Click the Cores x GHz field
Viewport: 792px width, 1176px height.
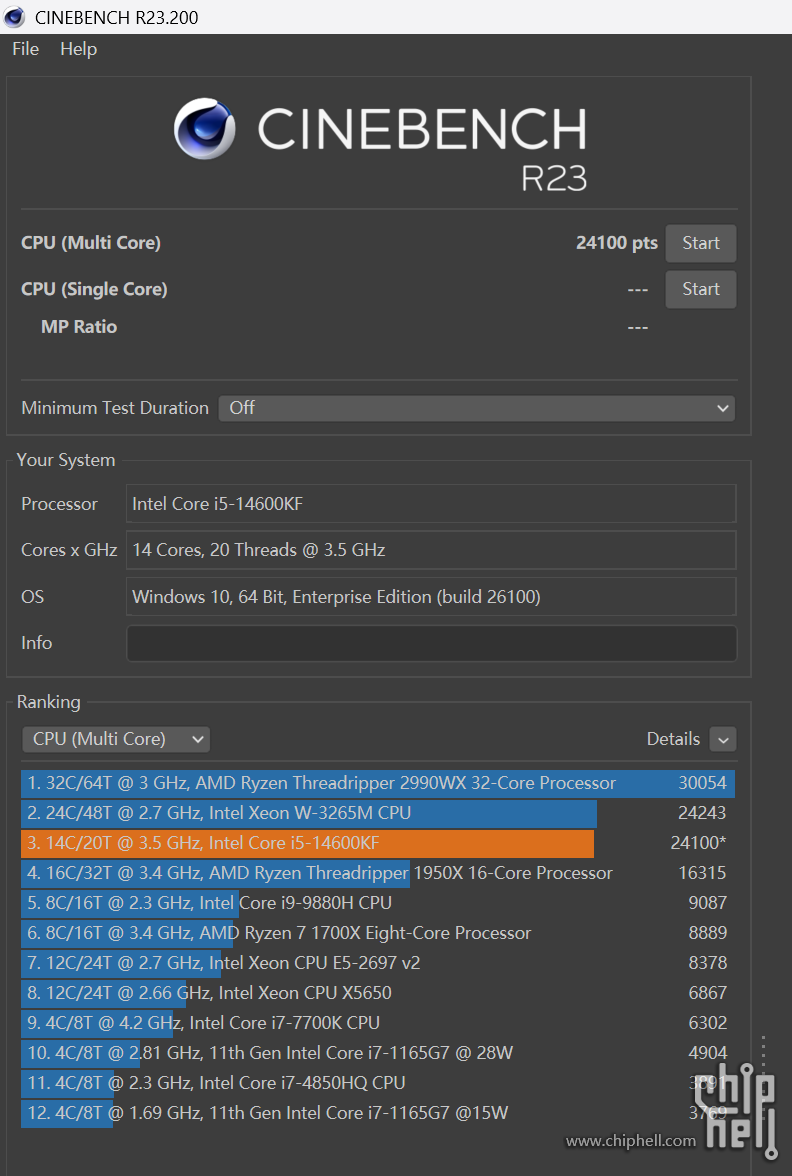431,550
